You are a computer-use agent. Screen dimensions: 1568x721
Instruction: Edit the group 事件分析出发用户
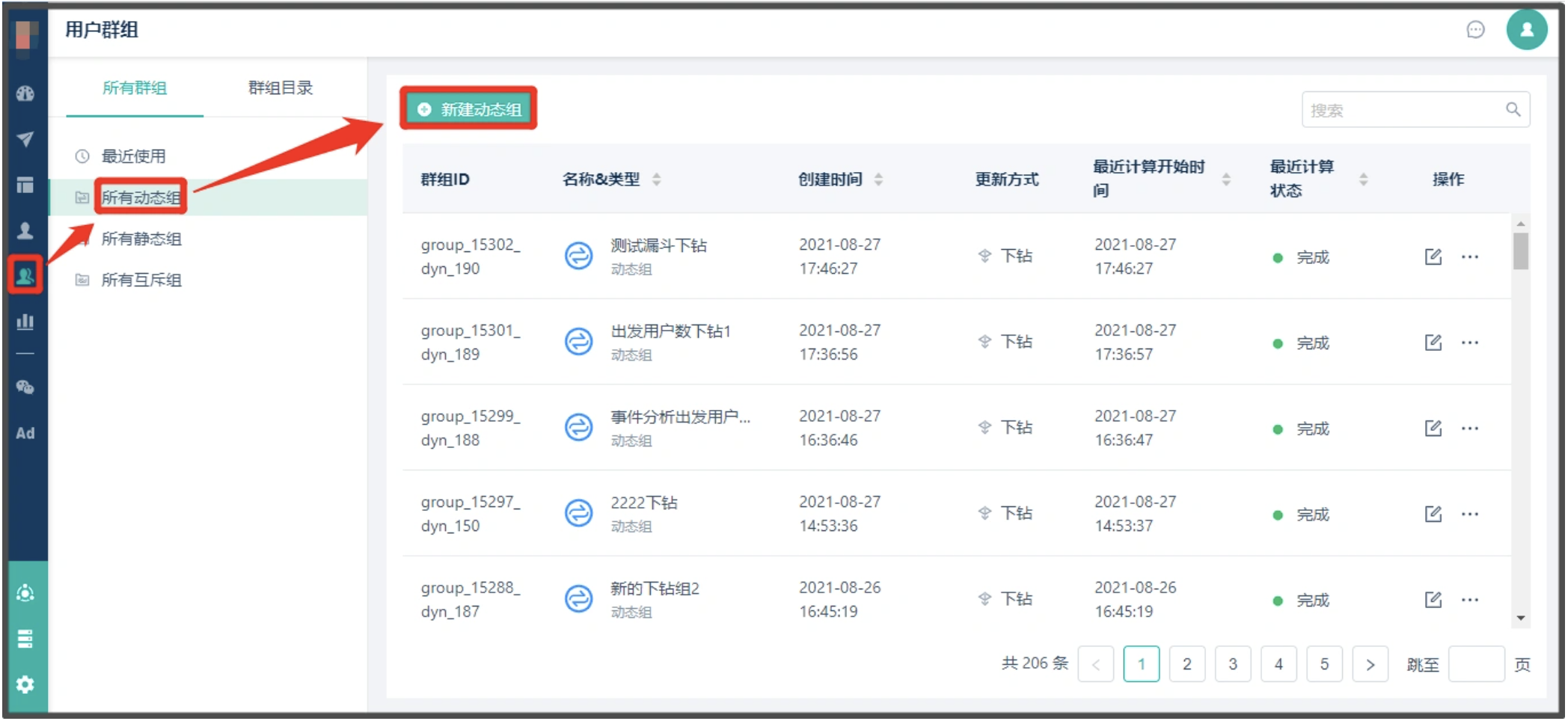pos(1433,429)
